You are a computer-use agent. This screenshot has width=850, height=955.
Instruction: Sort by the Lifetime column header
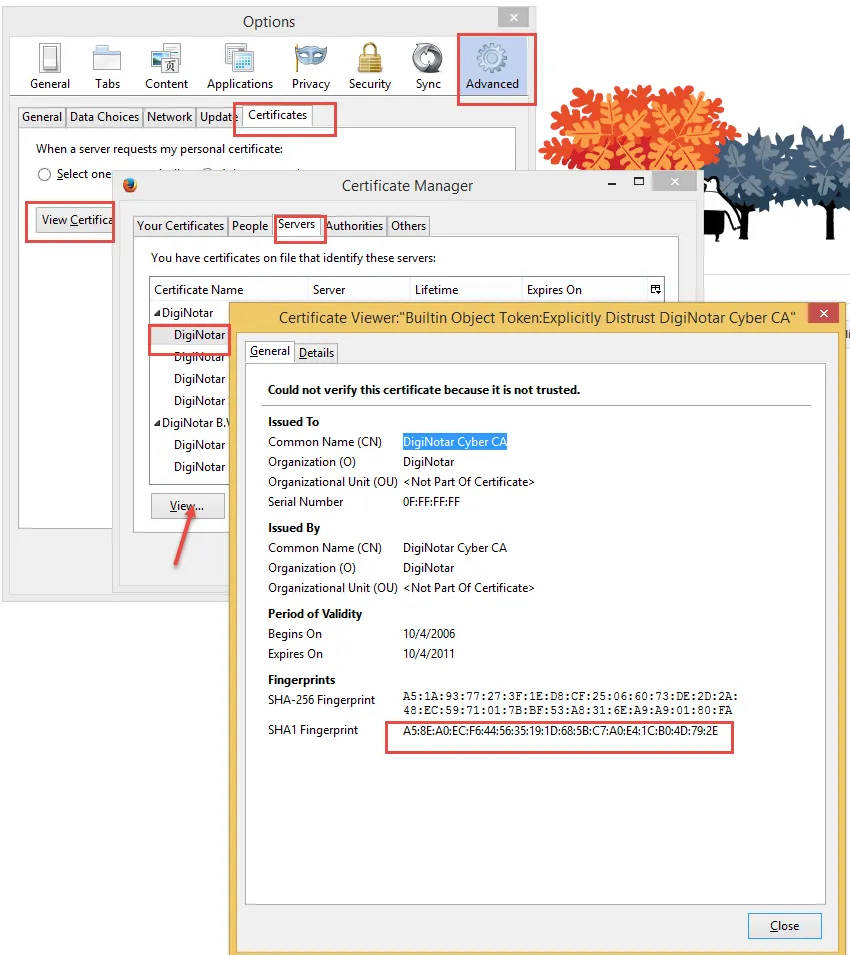point(467,290)
